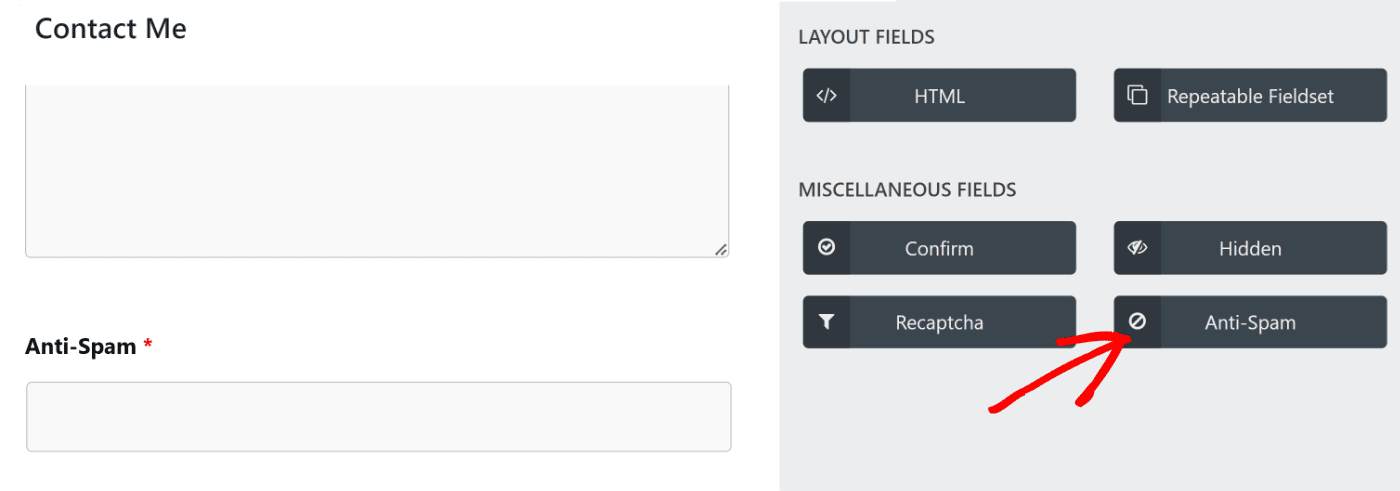Click the Layout Fields section heading
Viewport: 1400px width, 491px height.
click(x=866, y=38)
